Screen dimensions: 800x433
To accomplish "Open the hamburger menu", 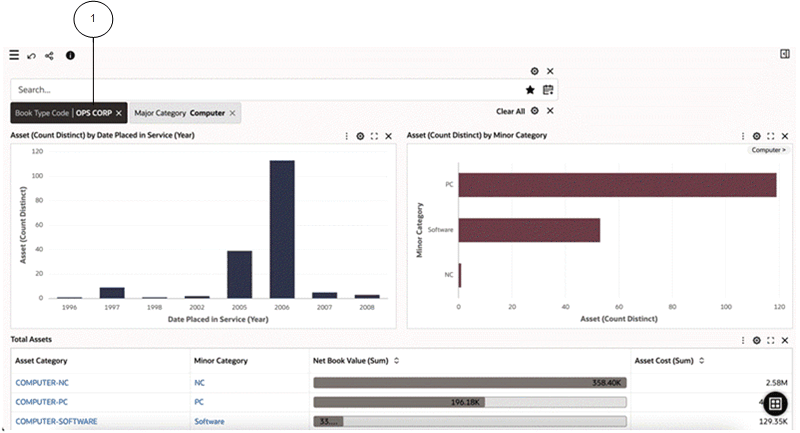I will pyautogui.click(x=14, y=55).
